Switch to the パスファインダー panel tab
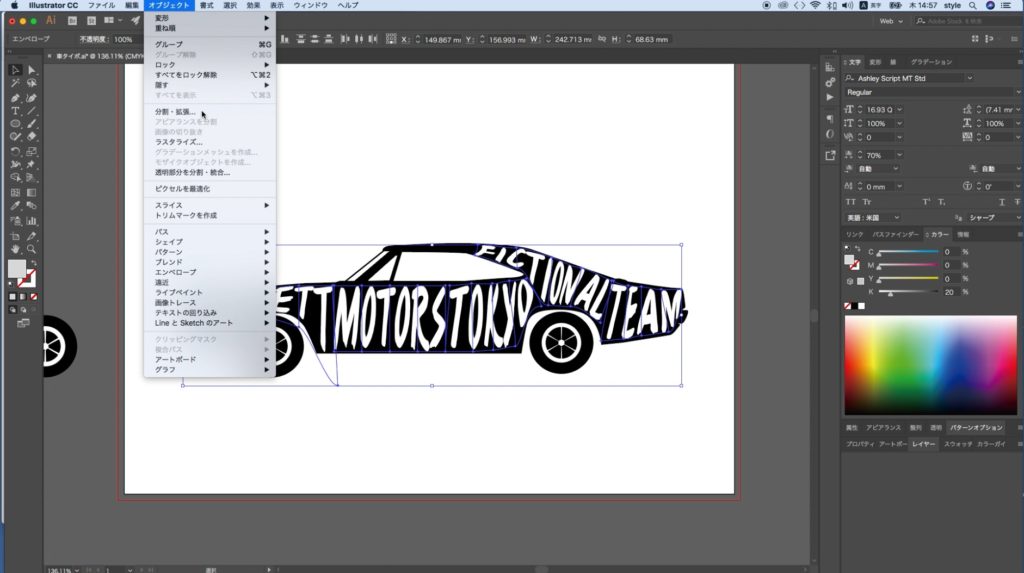 895,235
